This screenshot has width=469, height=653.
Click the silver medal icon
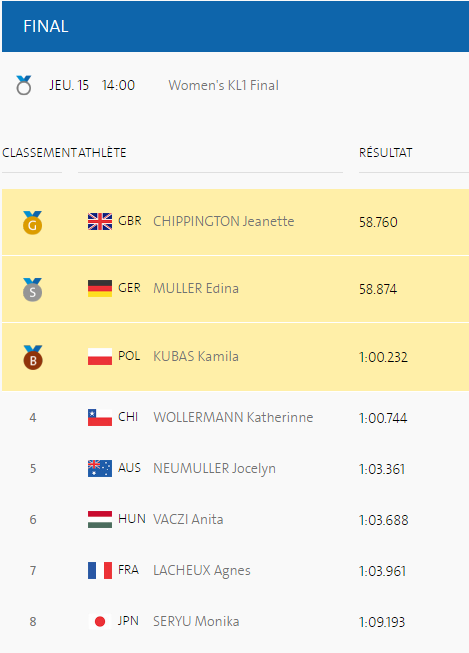tap(32, 290)
